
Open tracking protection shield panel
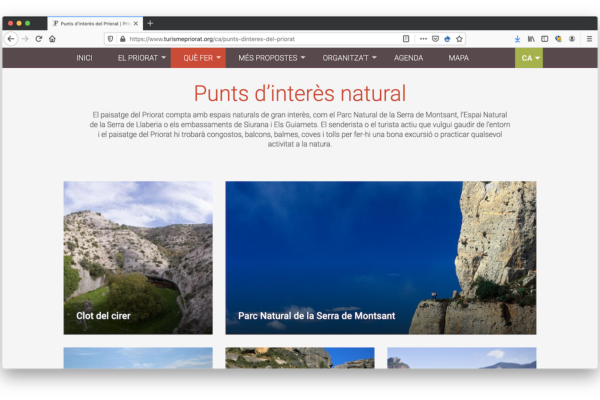110,39
